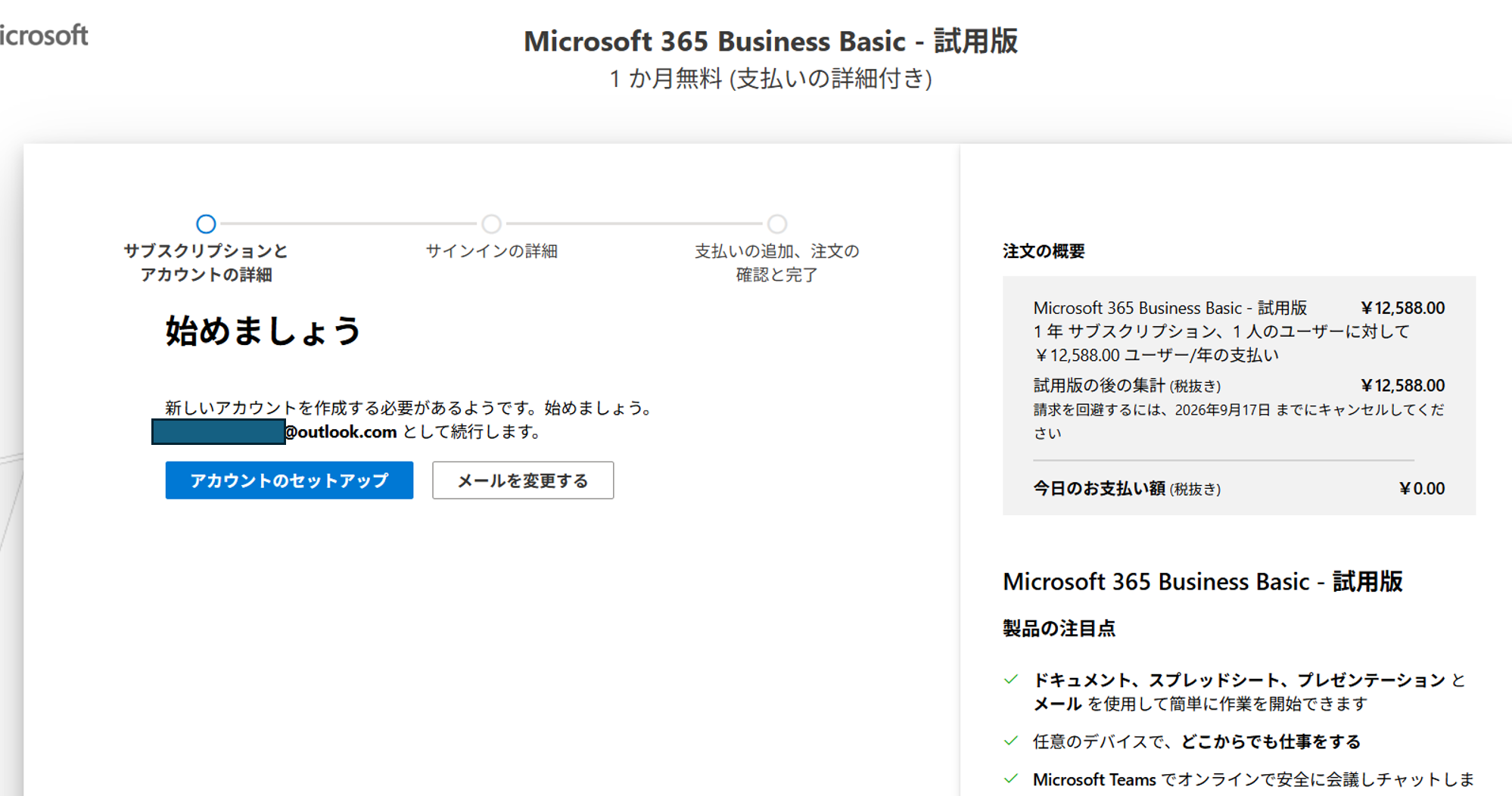This screenshot has height=796, width=1512.
Task: Click the 支払いの追加、注文の確認と完了 step label
Action: (x=777, y=263)
